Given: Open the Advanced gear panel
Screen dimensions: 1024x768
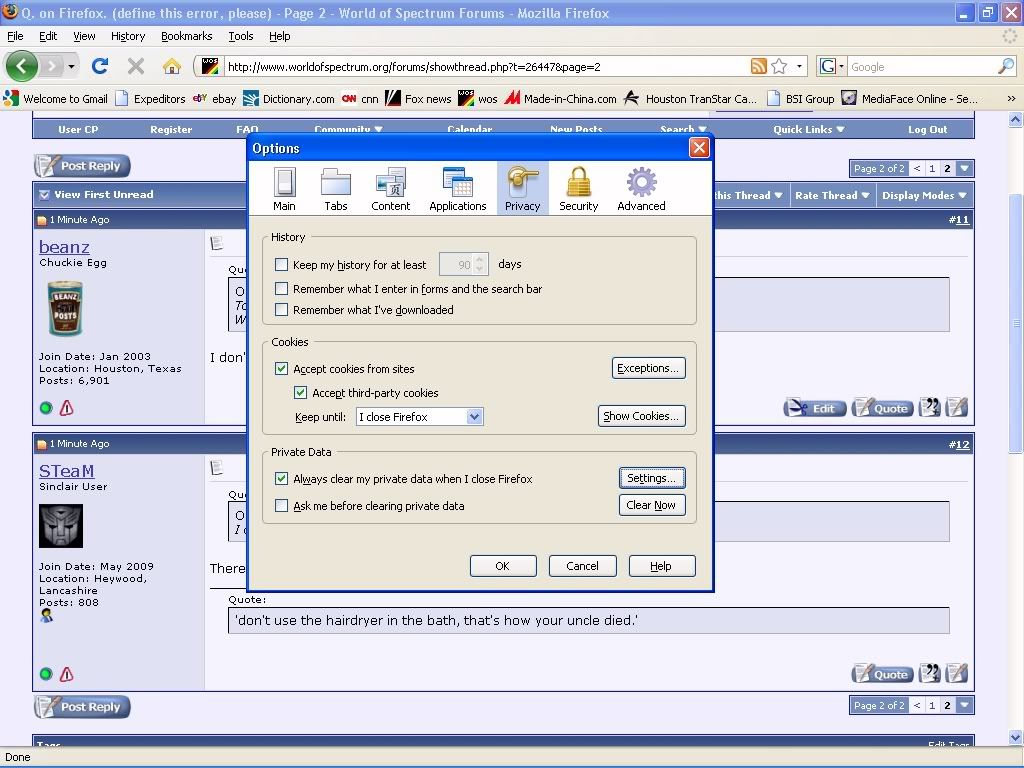Looking at the screenshot, I should 641,188.
